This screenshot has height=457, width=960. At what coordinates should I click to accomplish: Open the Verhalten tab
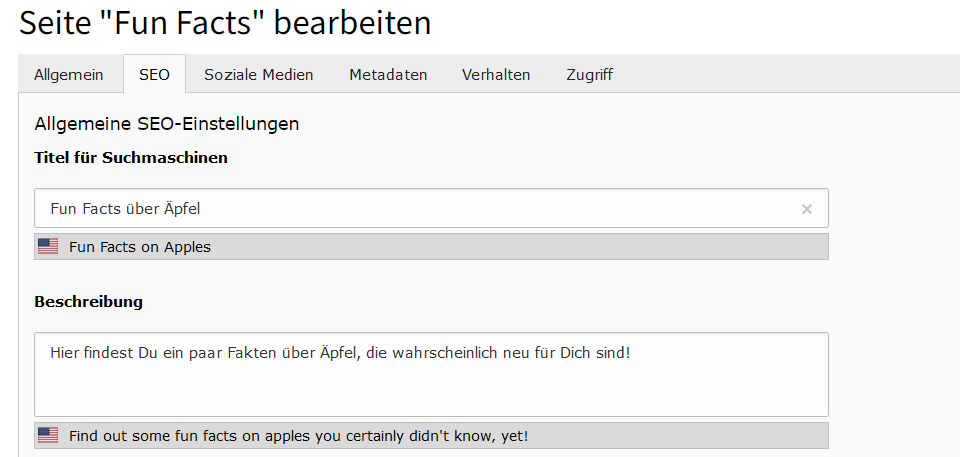496,75
